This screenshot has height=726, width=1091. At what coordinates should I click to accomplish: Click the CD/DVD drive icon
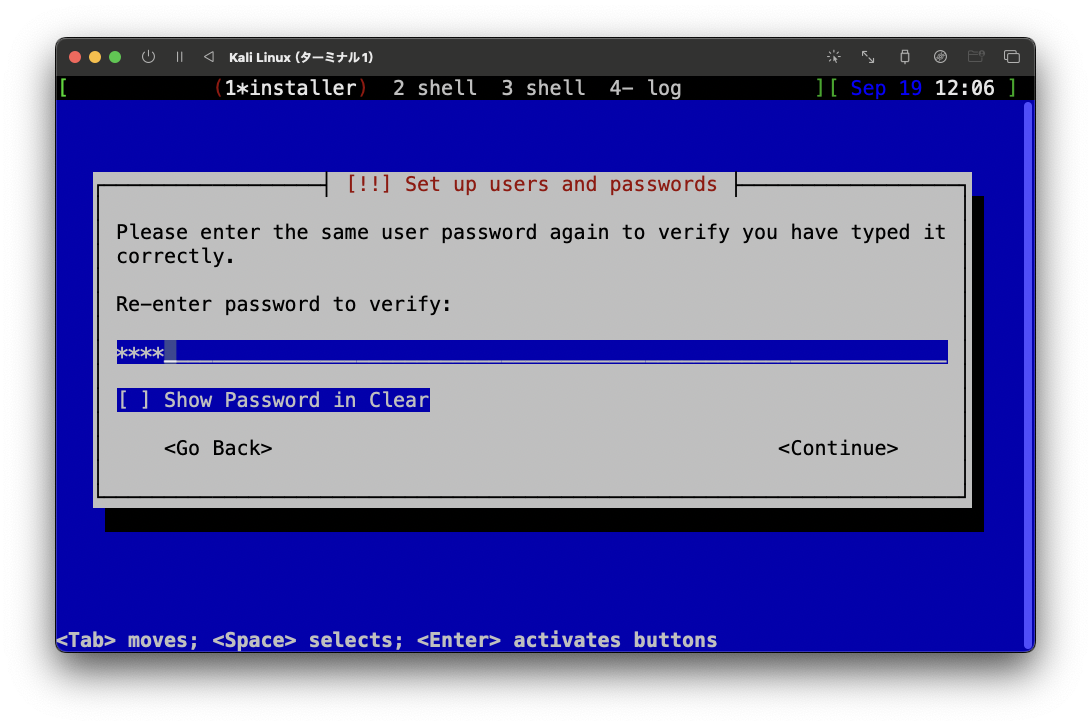click(x=940, y=57)
